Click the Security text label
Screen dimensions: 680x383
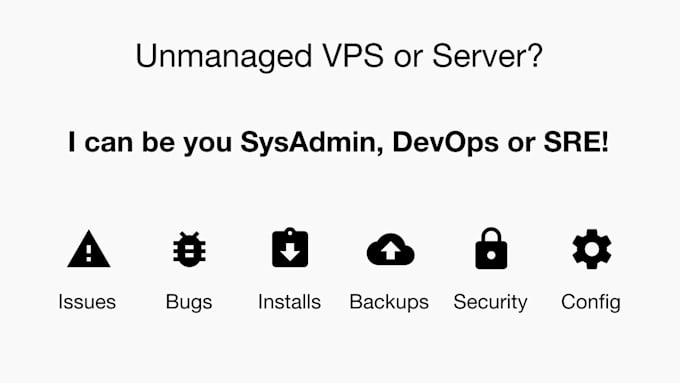click(x=490, y=303)
